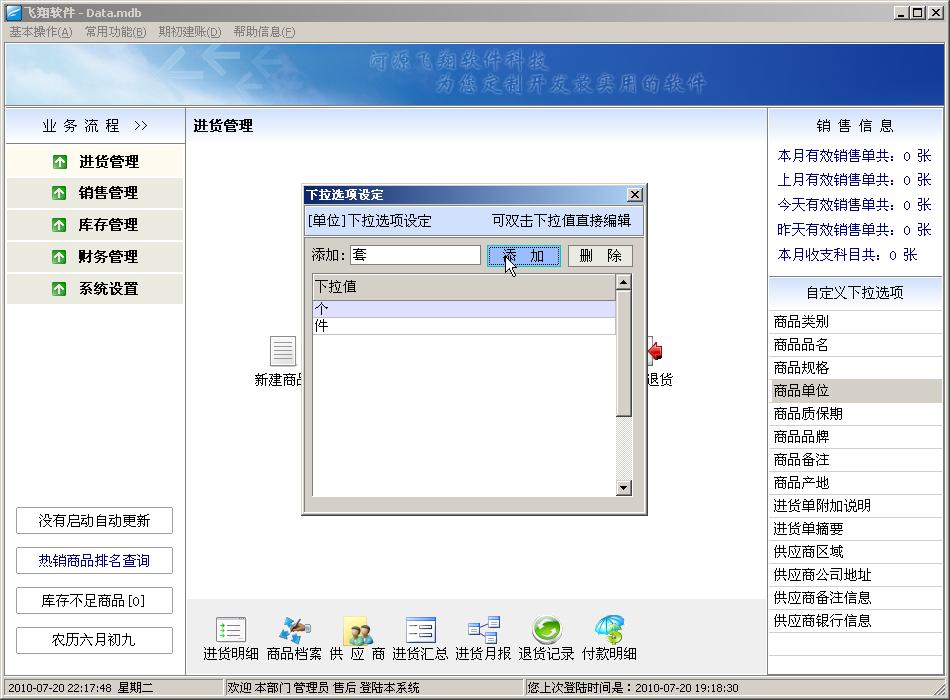
Task: Click scroll down arrow in dropdown value list
Action: [x=624, y=488]
